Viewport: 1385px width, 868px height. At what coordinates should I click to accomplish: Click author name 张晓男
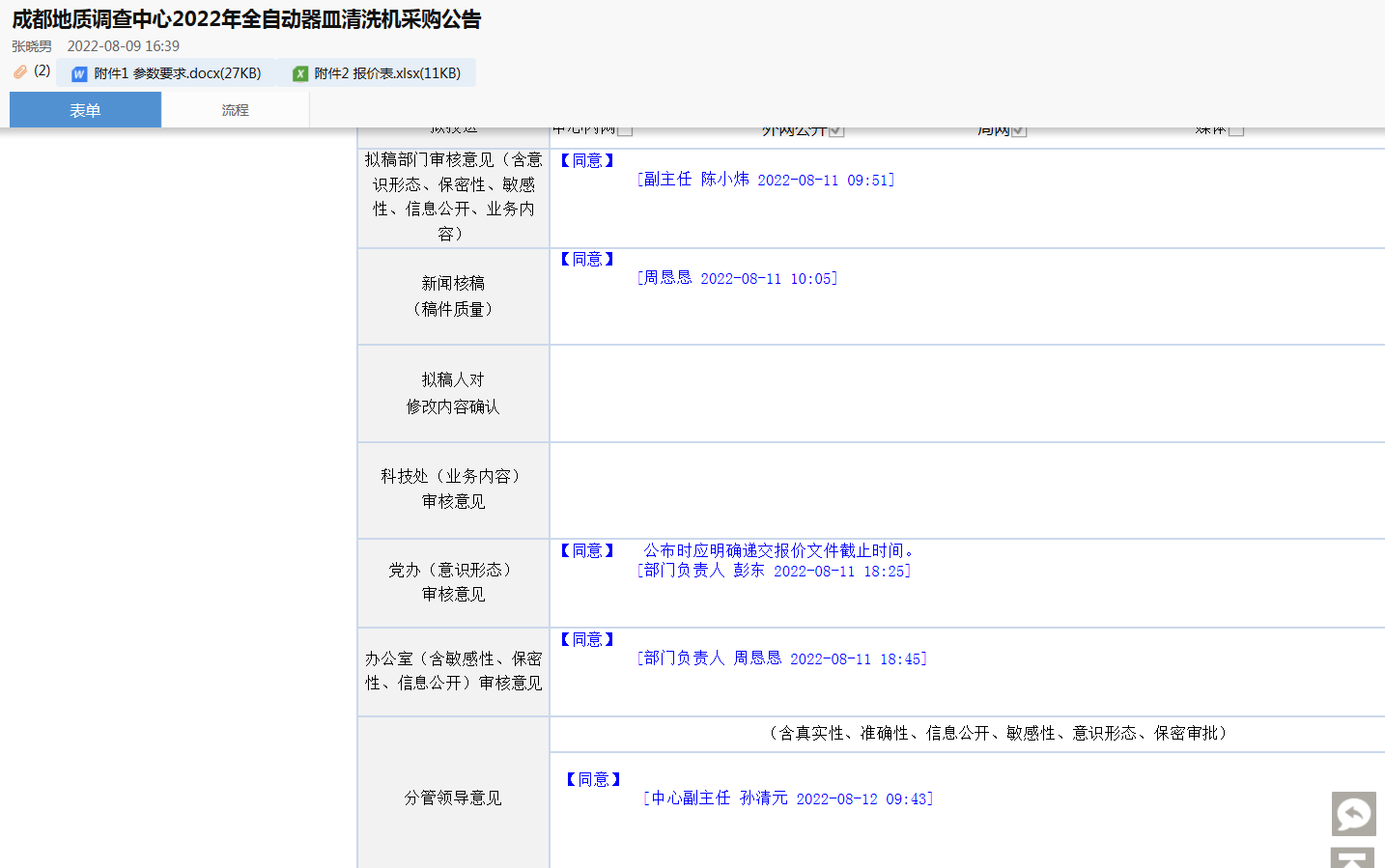click(32, 46)
